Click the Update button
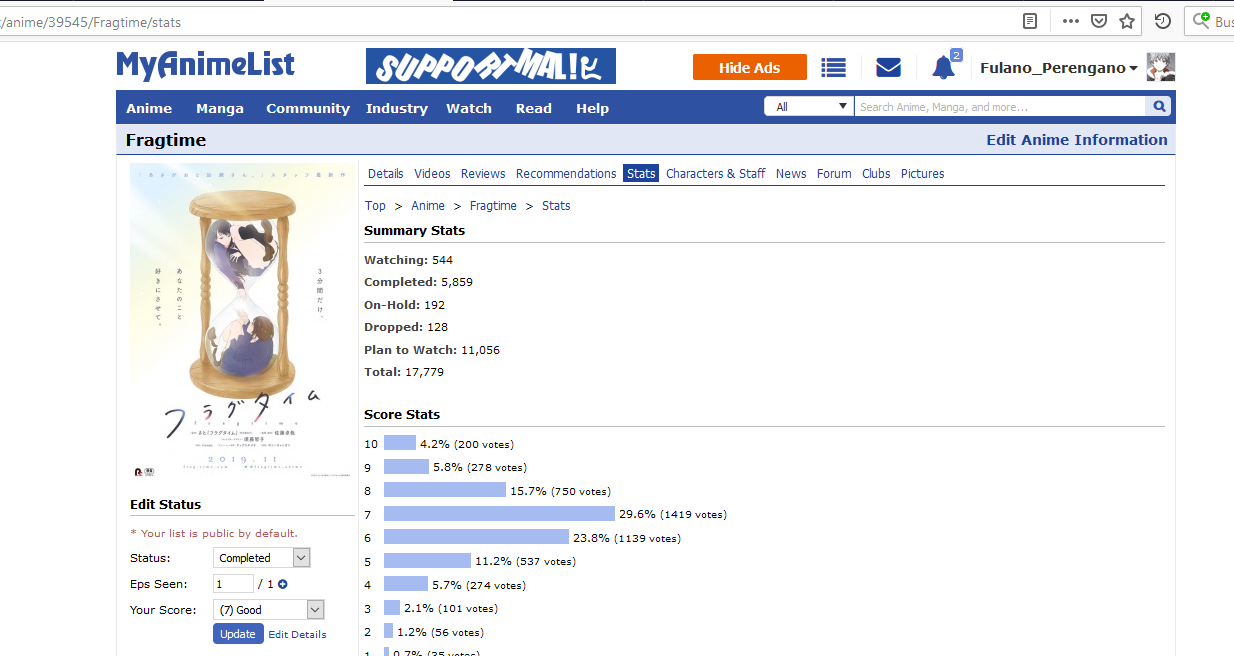The width and height of the screenshot is (1234, 656). click(x=238, y=634)
